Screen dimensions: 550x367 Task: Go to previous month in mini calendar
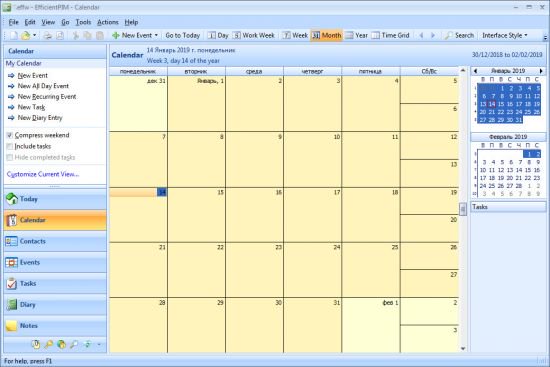[475, 71]
